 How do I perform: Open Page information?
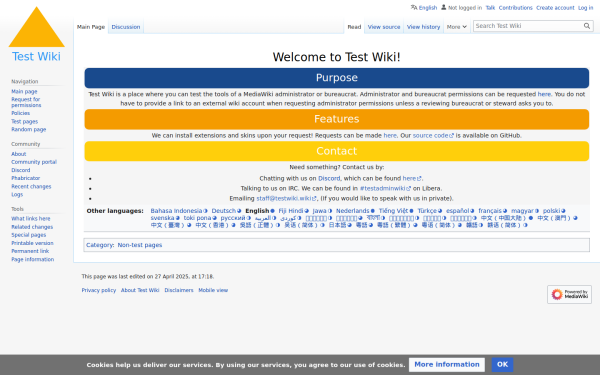[x=33, y=259]
